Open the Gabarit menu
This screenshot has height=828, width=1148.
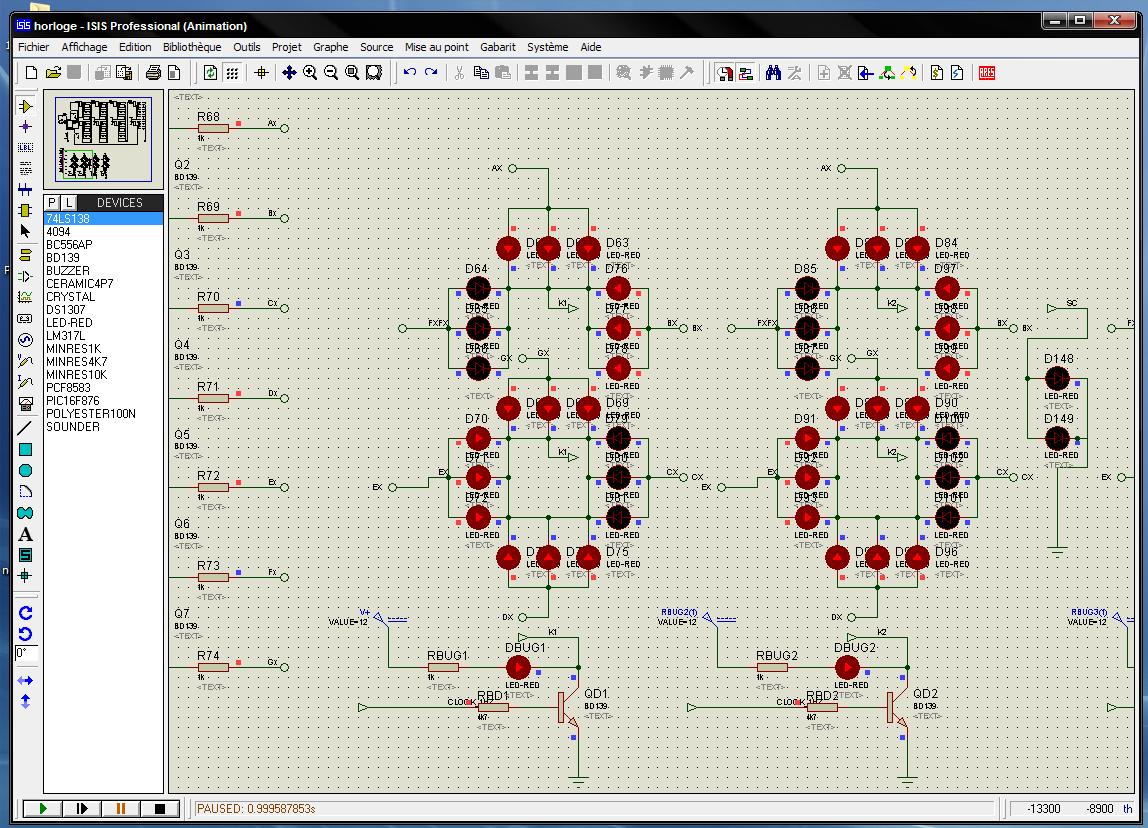coord(497,47)
